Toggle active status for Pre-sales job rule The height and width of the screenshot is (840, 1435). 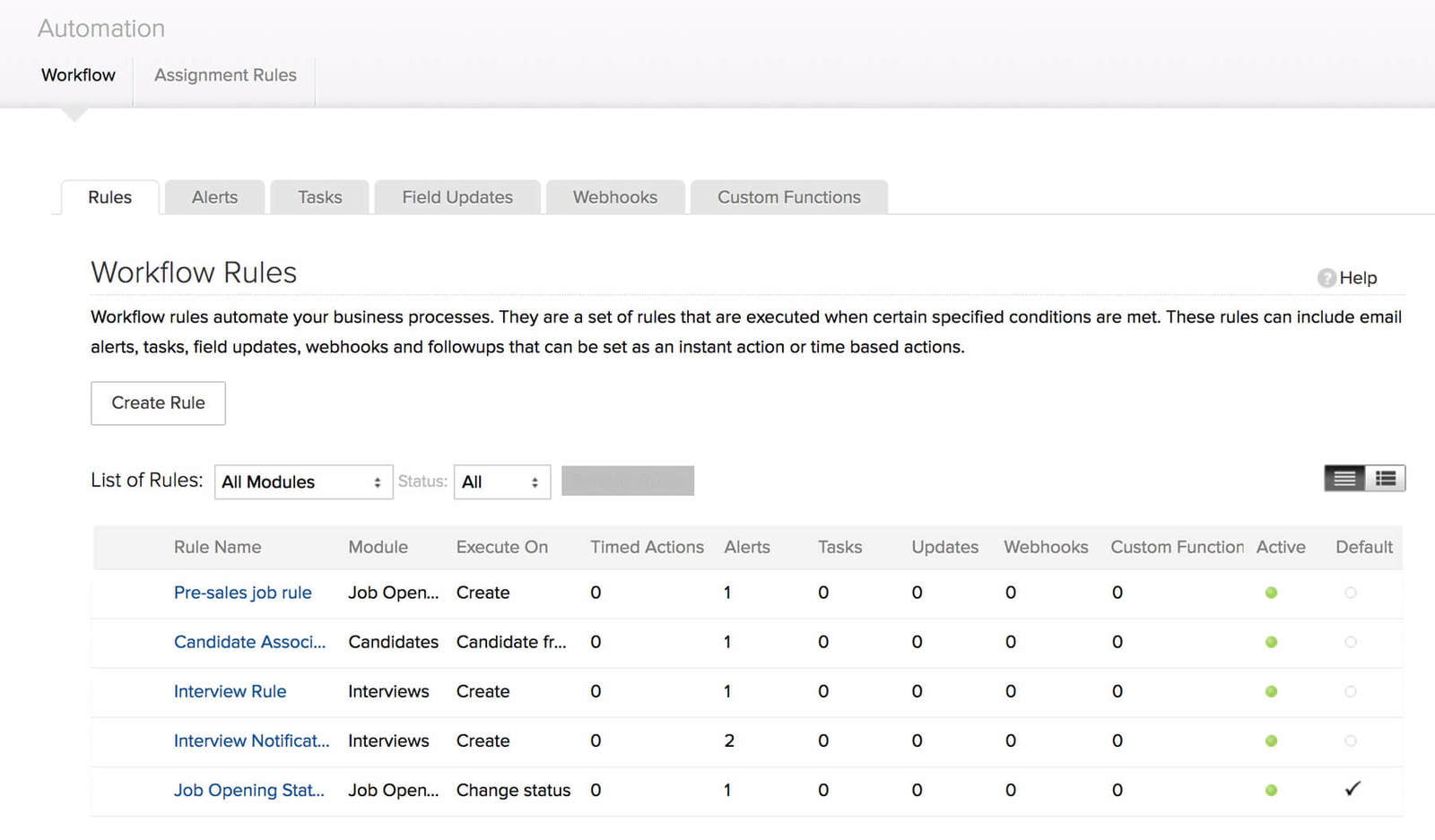tap(1271, 593)
